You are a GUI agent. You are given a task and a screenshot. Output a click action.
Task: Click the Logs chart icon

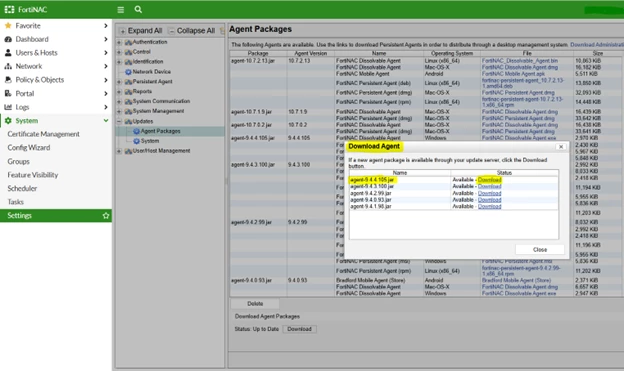[x=8, y=107]
